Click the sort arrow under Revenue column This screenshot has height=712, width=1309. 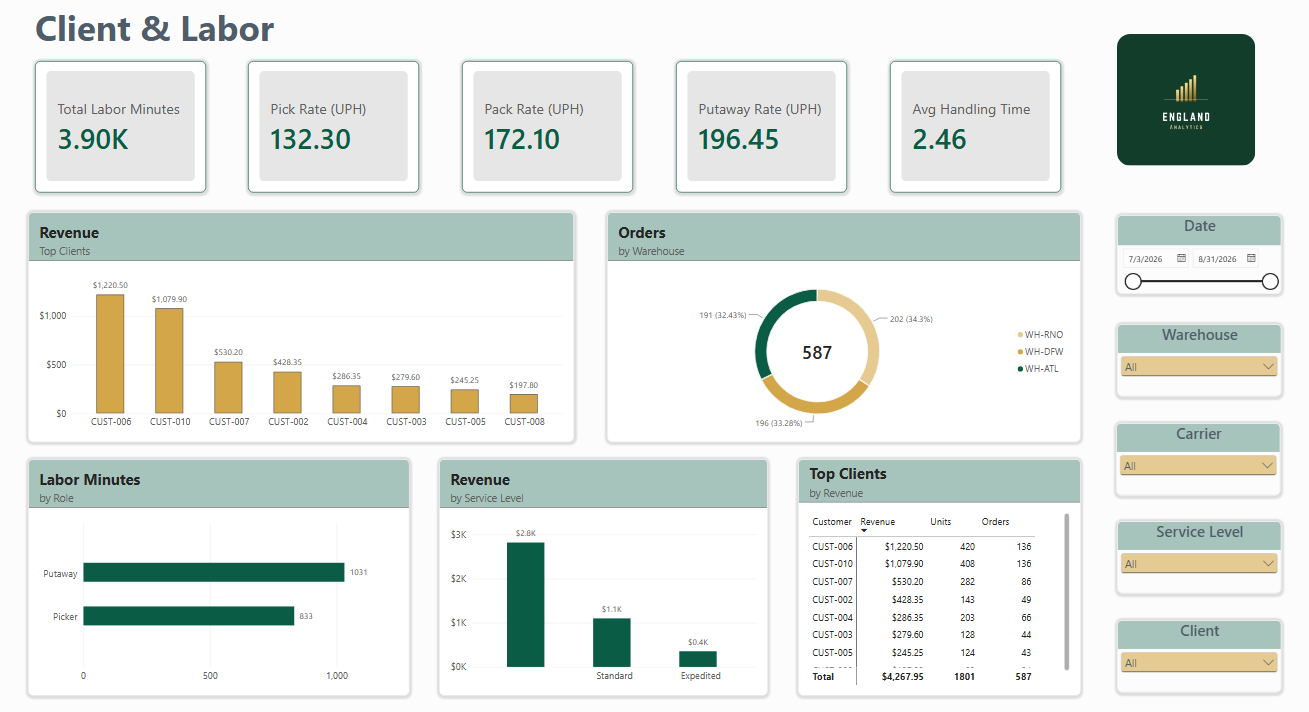[x=864, y=530]
